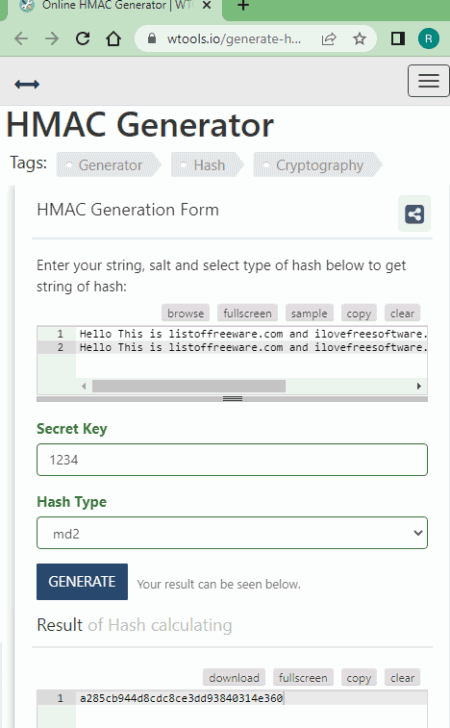Click download button above result box
The height and width of the screenshot is (728, 450).
coord(234,678)
